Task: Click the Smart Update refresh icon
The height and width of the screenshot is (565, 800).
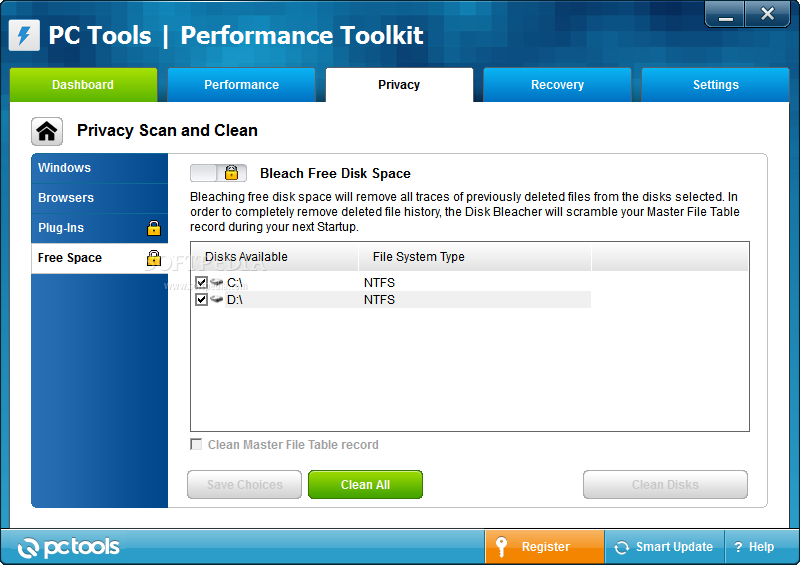Action: (x=621, y=547)
